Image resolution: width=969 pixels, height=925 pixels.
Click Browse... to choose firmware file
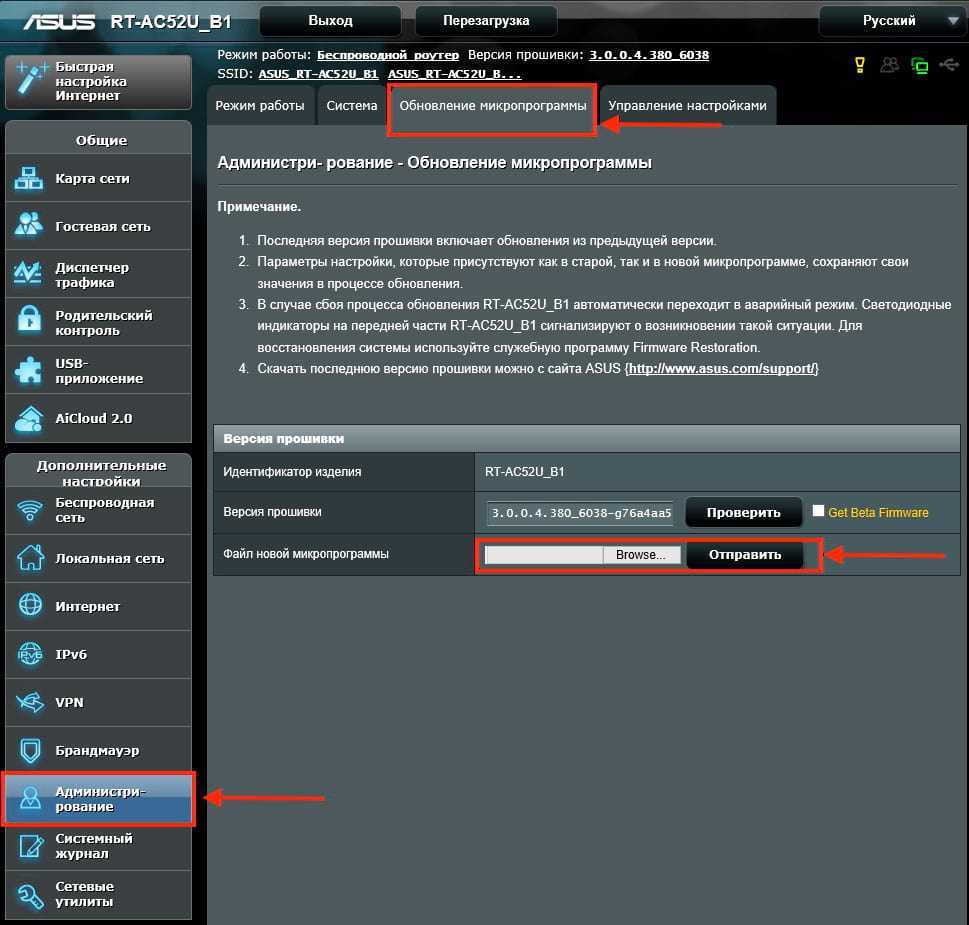click(x=641, y=555)
